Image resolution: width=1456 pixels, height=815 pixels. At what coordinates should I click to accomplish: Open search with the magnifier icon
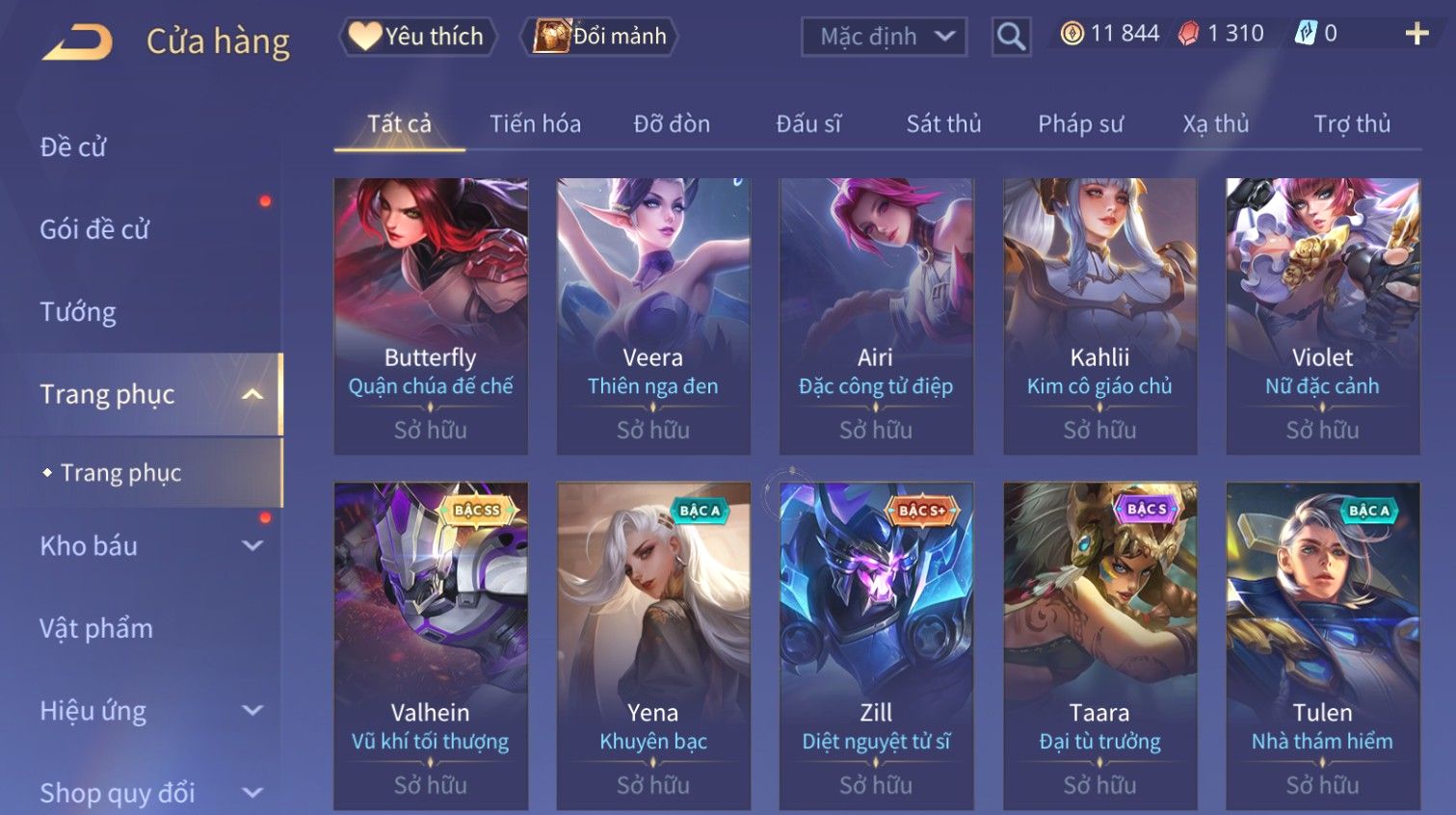point(1011,37)
